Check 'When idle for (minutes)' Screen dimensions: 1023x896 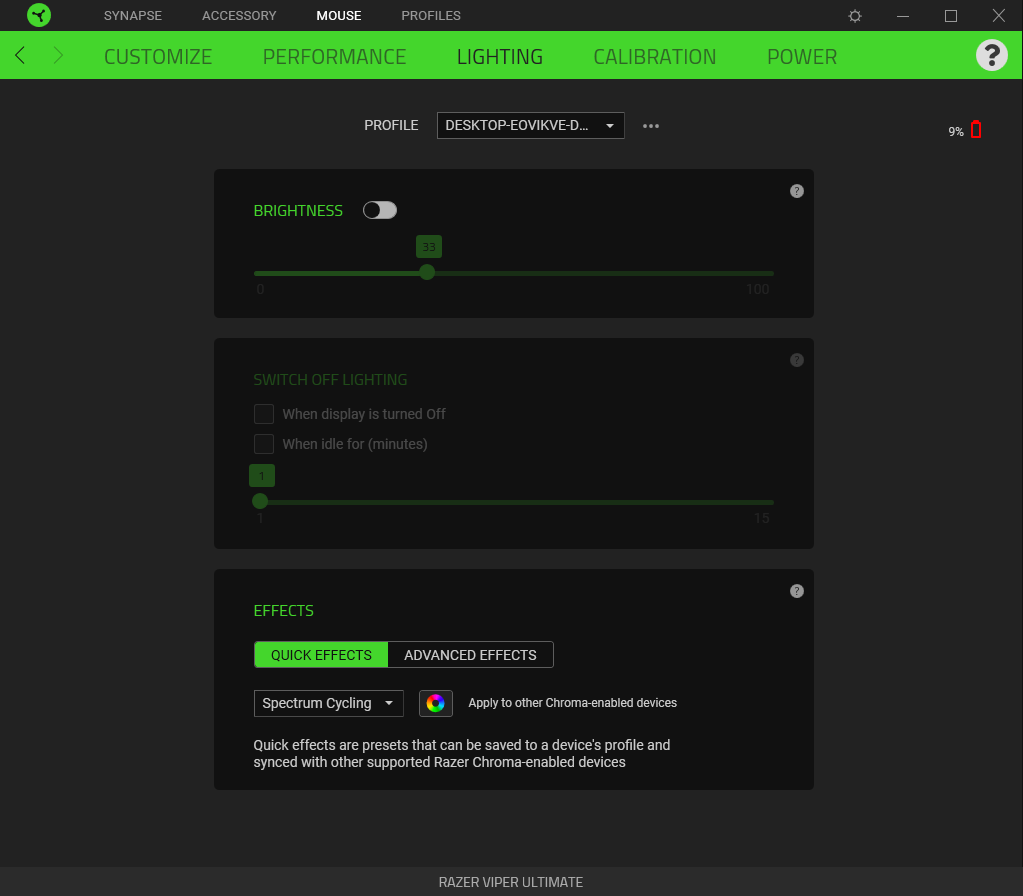pyautogui.click(x=264, y=444)
